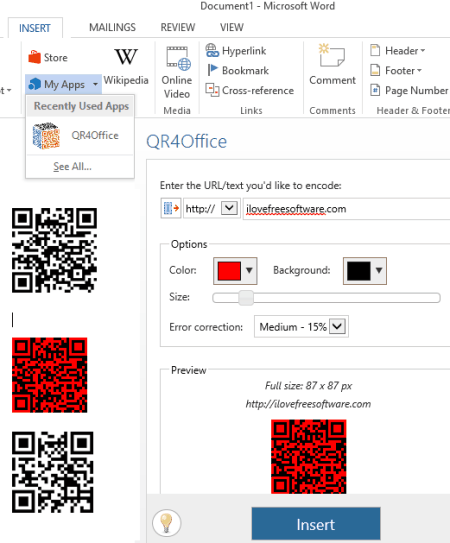Click the QR4Office pane title
This screenshot has height=543, width=450.
(x=186, y=141)
